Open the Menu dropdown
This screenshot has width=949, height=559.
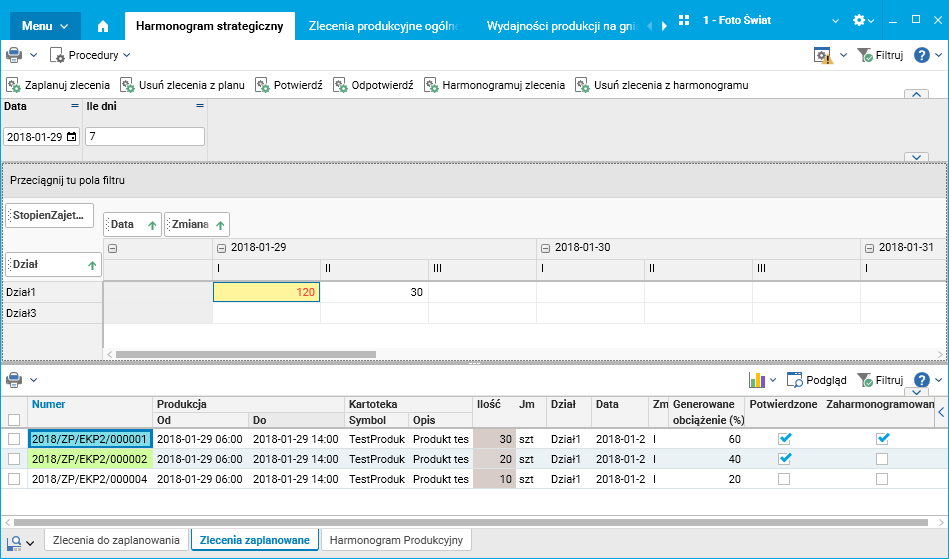tap(45, 26)
